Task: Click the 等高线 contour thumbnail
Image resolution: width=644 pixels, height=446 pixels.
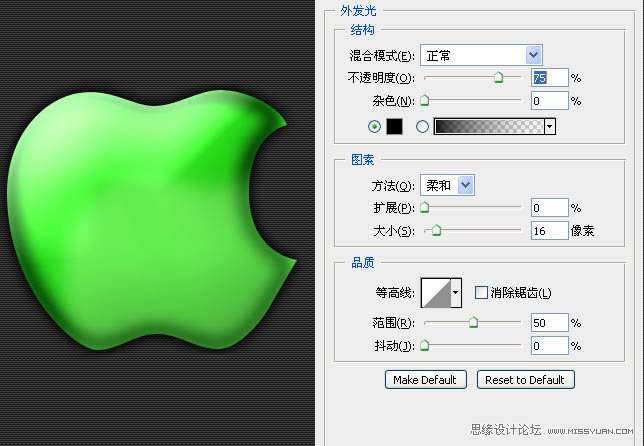Action: click(436, 293)
